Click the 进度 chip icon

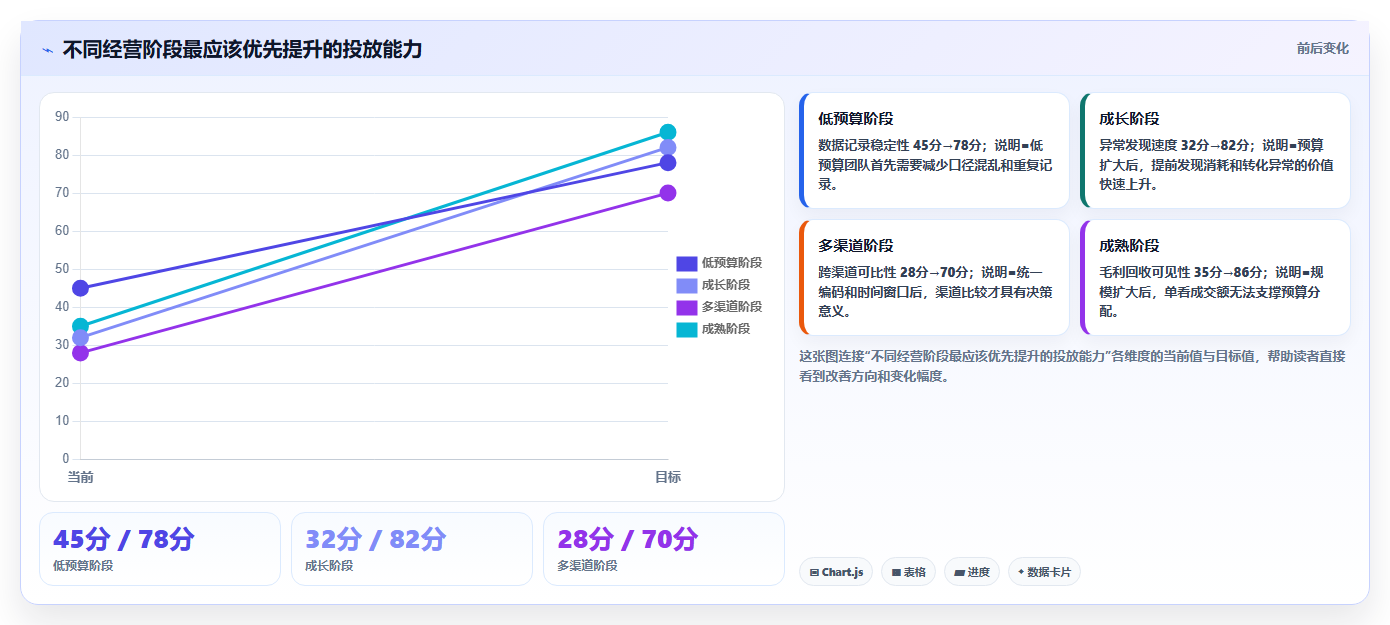pos(959,573)
